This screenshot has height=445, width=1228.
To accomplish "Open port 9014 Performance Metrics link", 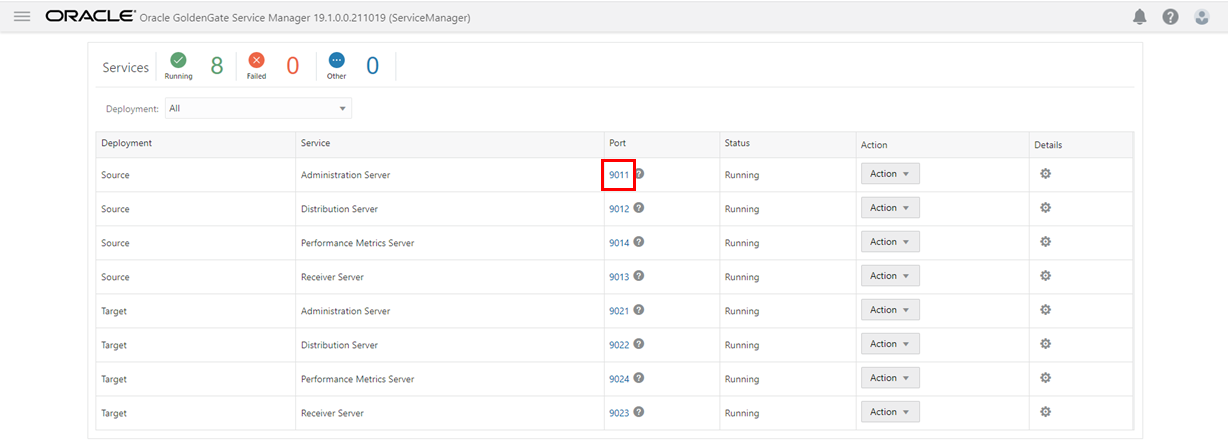I will pos(619,243).
